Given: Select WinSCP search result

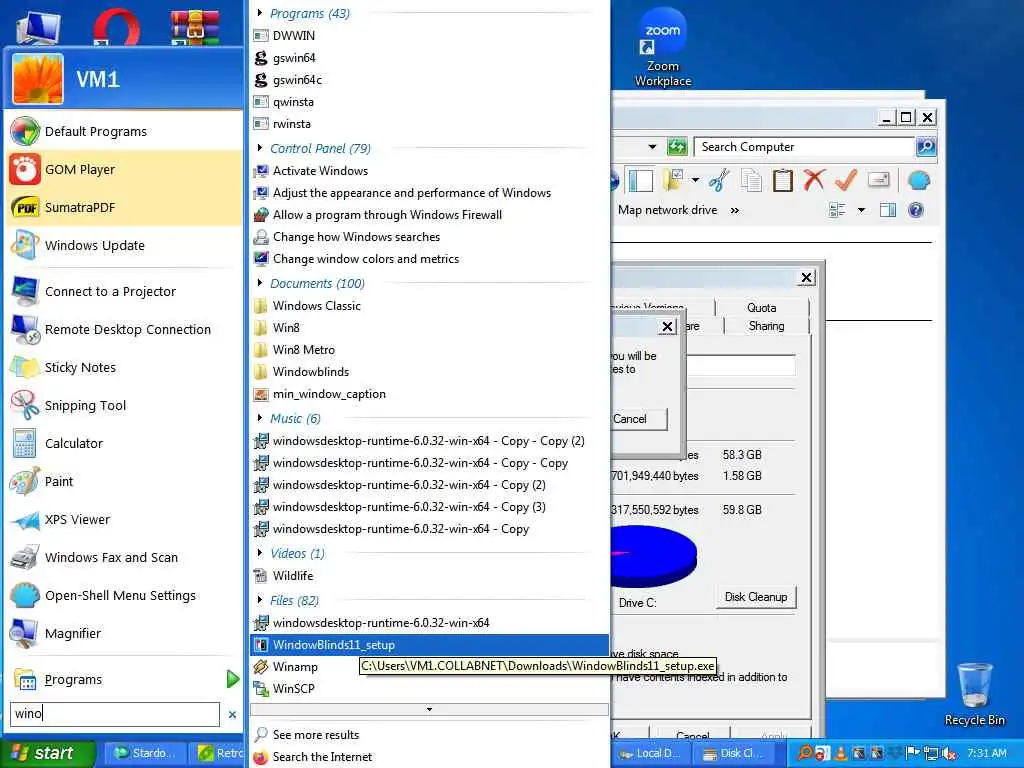Looking at the screenshot, I should pyautogui.click(x=430, y=688).
